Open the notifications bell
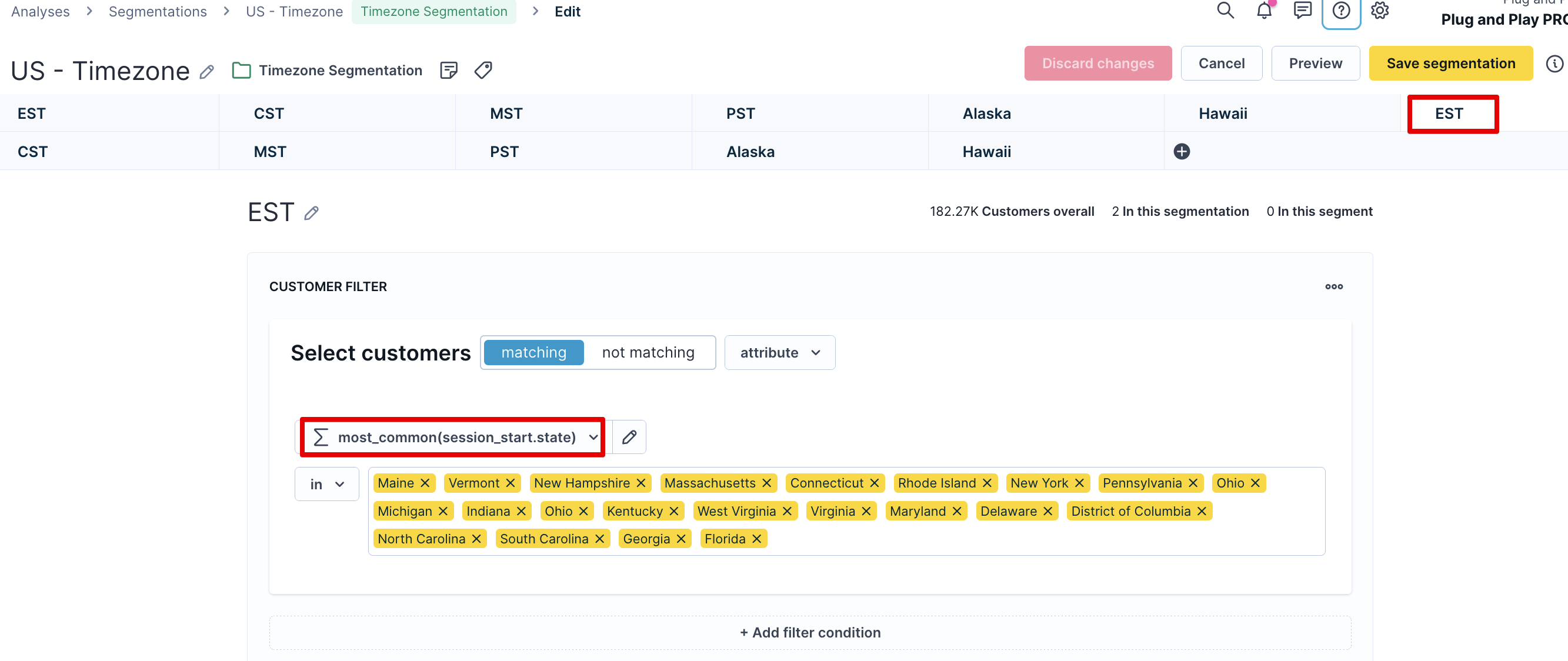The height and width of the screenshot is (661, 1568). pyautogui.click(x=1264, y=11)
